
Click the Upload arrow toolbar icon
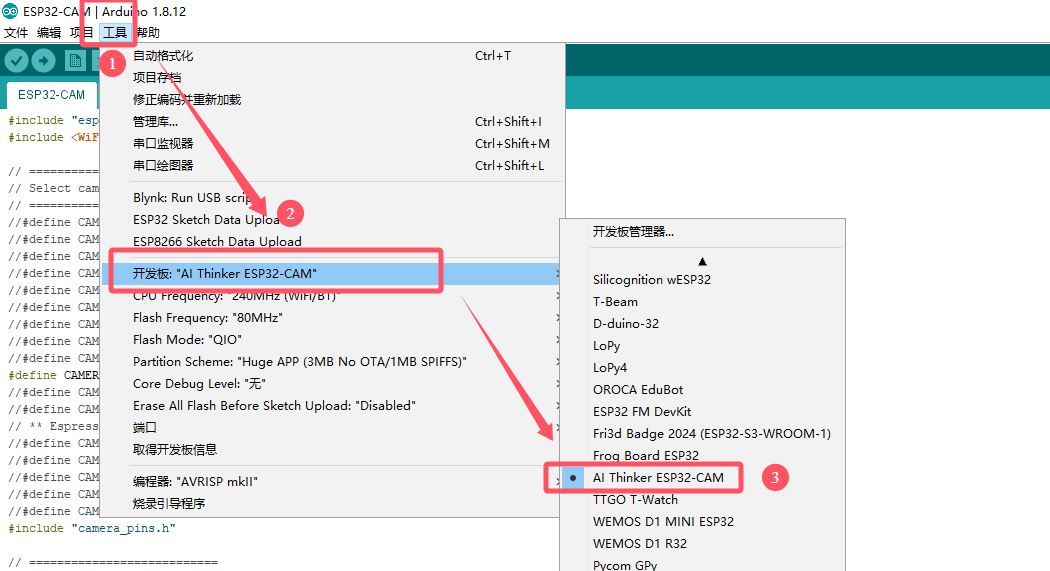pyautogui.click(x=44, y=61)
